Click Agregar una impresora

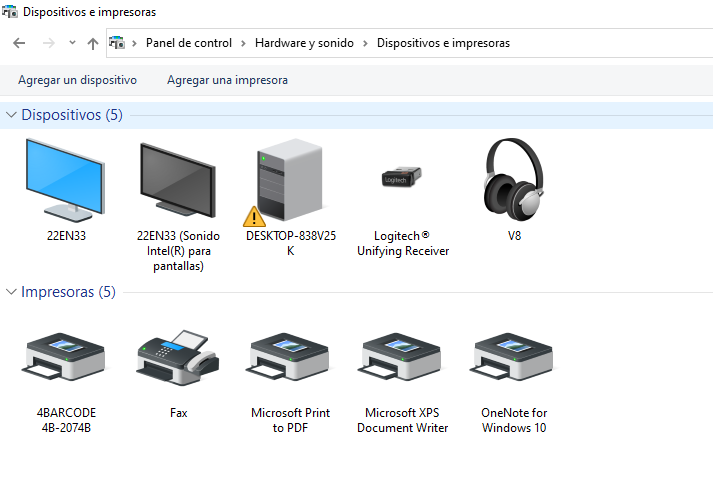pos(227,80)
